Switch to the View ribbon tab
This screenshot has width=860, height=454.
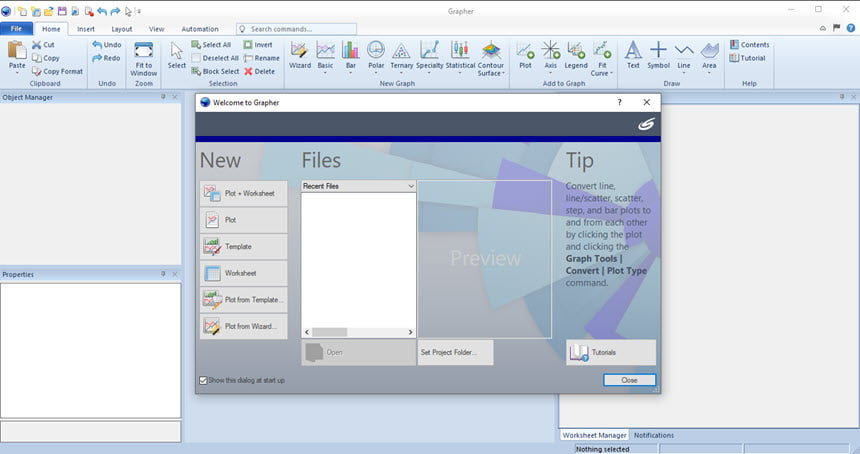(156, 29)
